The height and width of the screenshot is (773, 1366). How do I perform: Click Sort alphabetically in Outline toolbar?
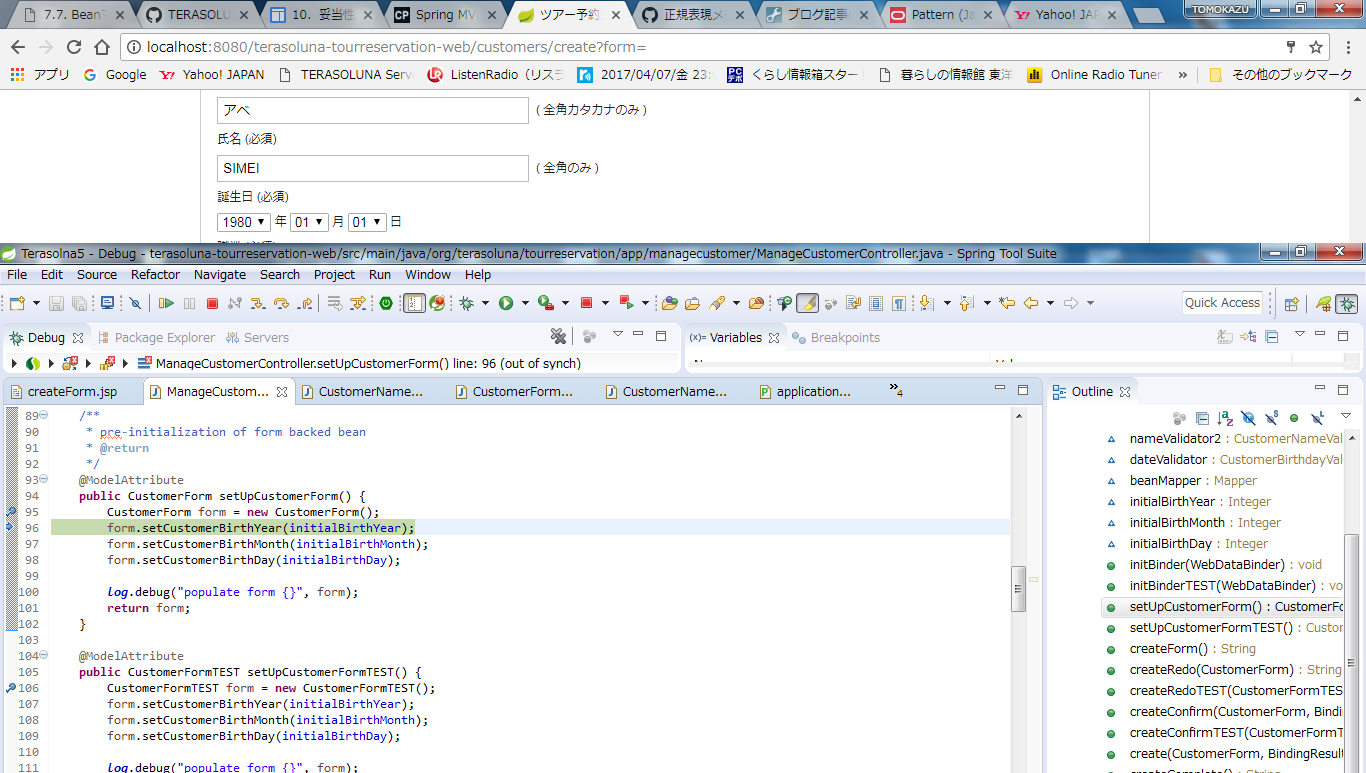(1225, 418)
